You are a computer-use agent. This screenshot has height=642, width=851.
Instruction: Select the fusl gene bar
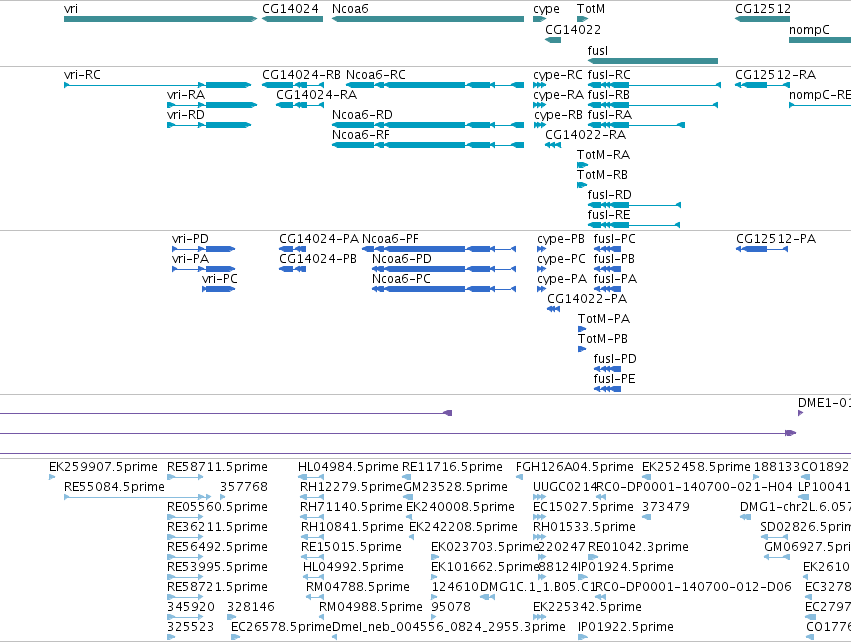click(x=652, y=61)
